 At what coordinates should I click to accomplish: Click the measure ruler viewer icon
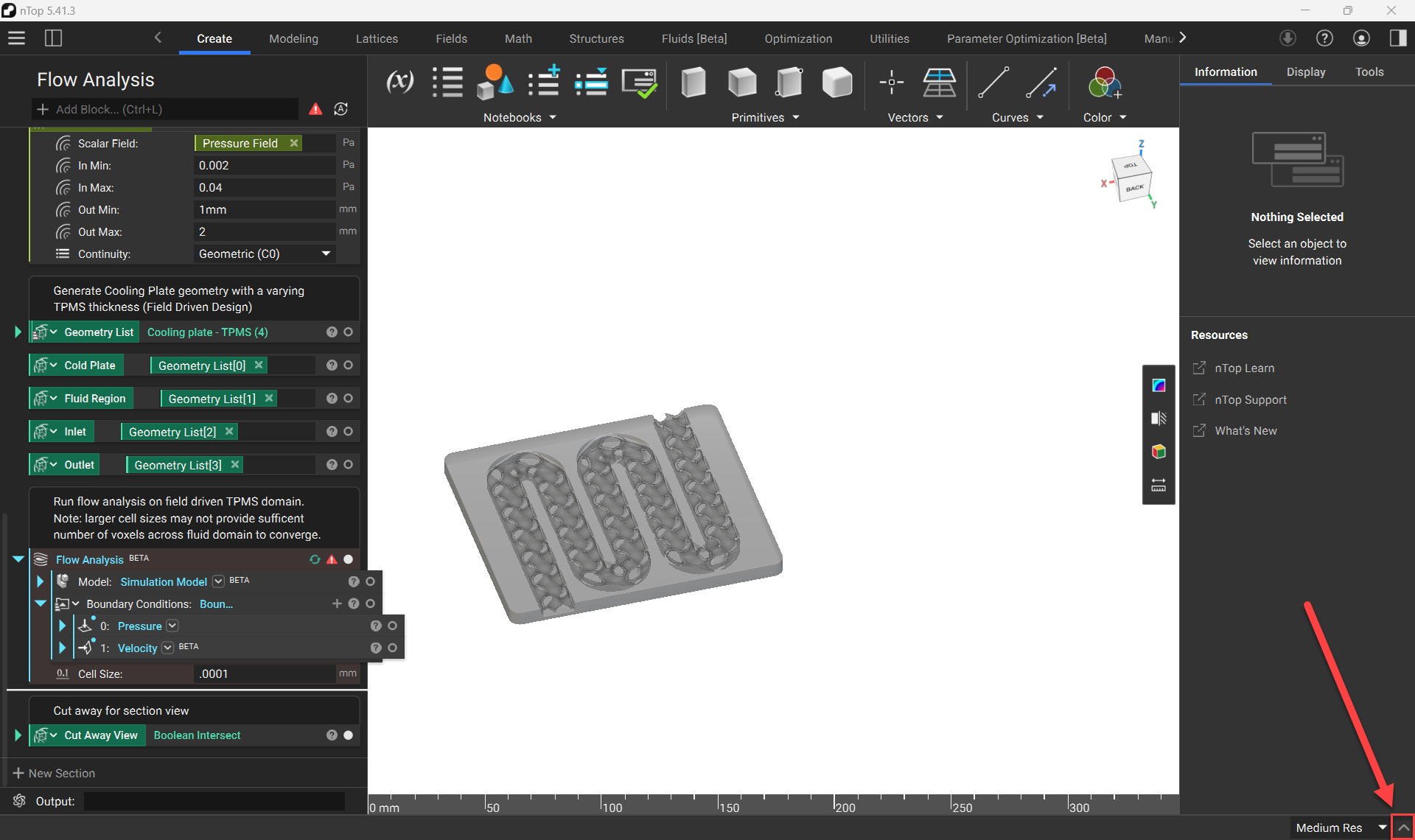(1159, 485)
